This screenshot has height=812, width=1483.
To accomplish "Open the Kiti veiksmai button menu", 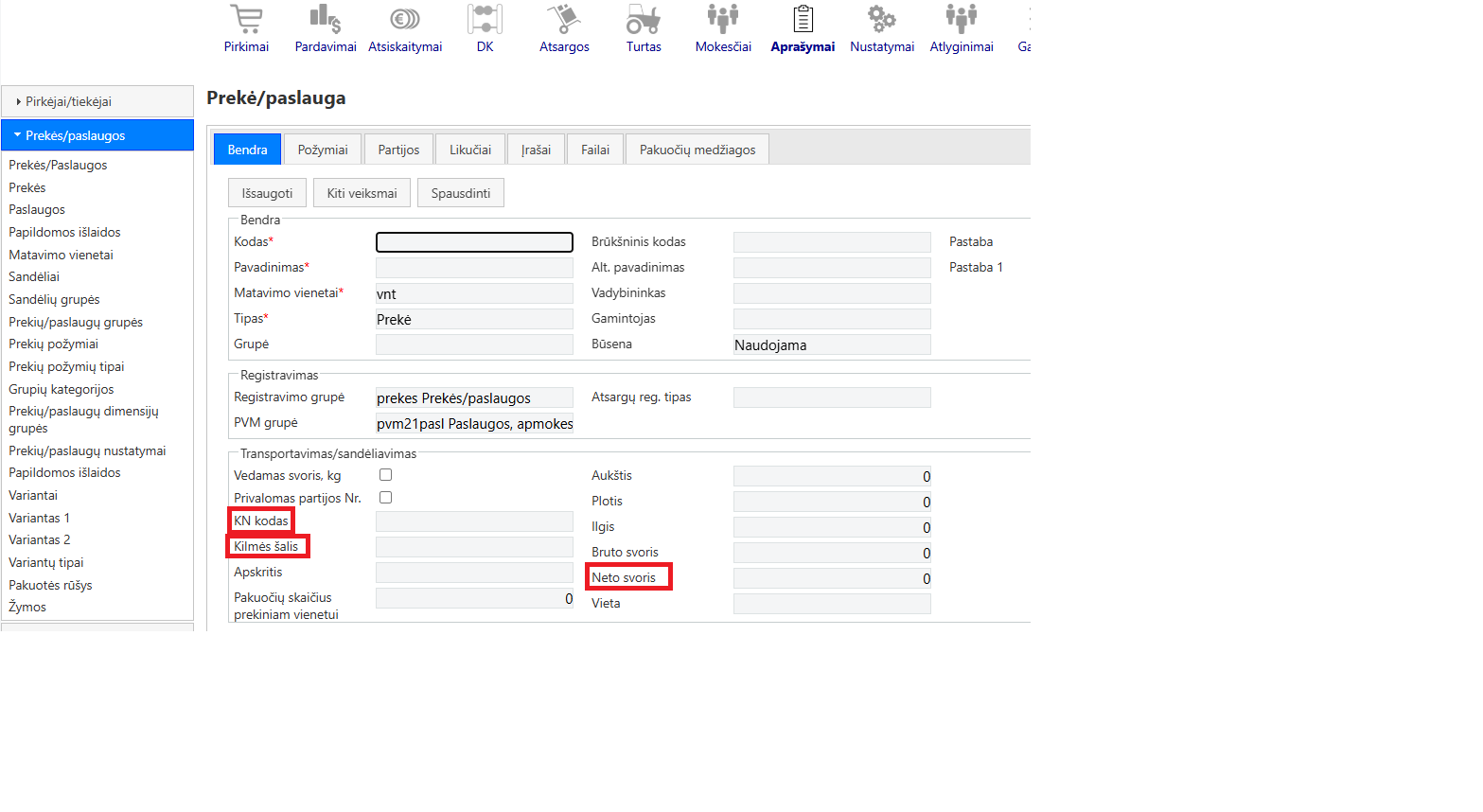I will tap(362, 193).
